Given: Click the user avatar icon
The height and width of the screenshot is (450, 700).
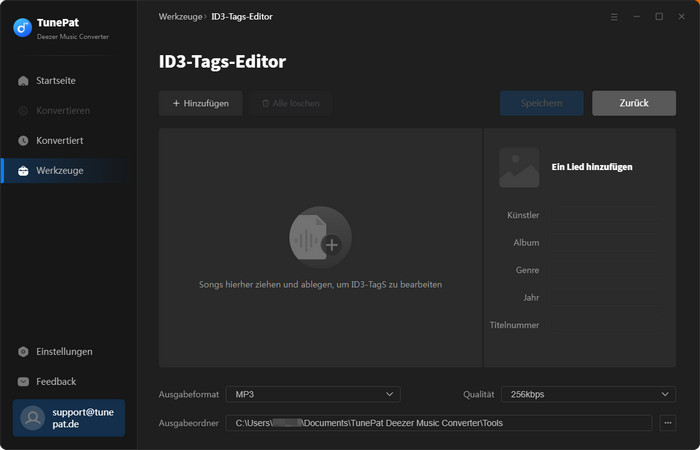Looking at the screenshot, I should (33, 418).
